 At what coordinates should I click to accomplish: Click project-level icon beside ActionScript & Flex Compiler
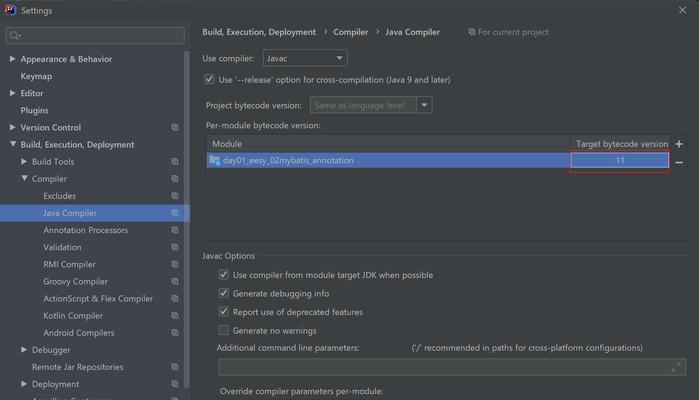(x=175, y=298)
